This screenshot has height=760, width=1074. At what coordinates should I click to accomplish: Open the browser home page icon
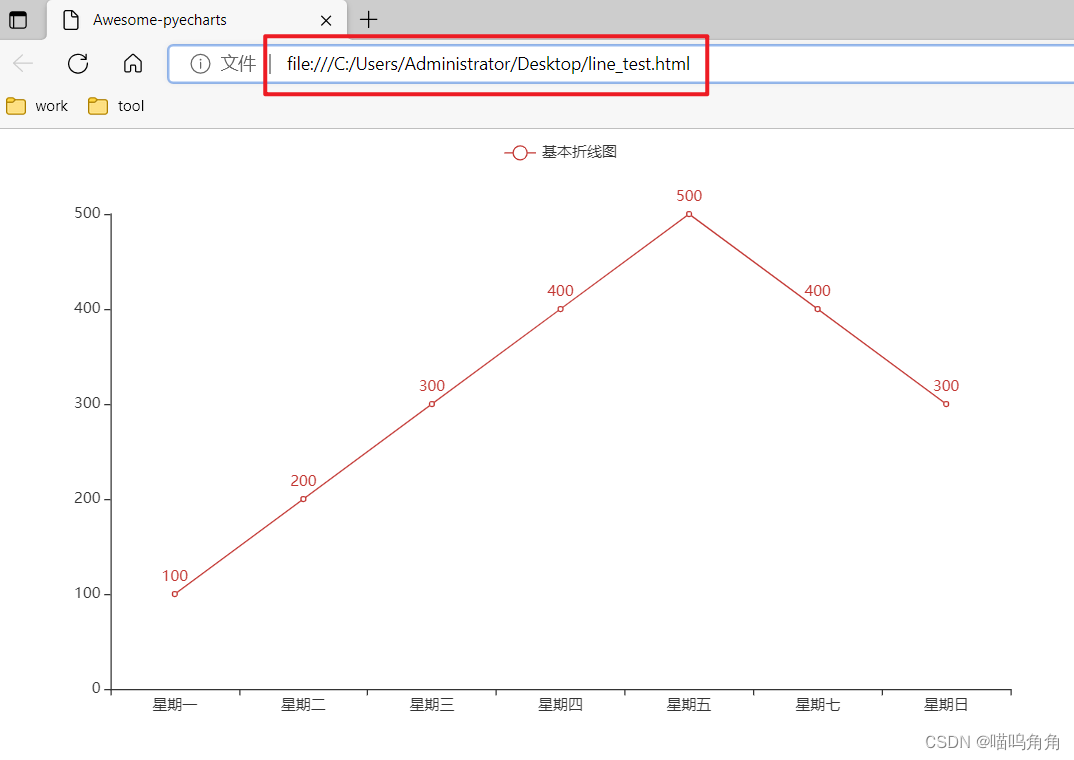(x=133, y=63)
